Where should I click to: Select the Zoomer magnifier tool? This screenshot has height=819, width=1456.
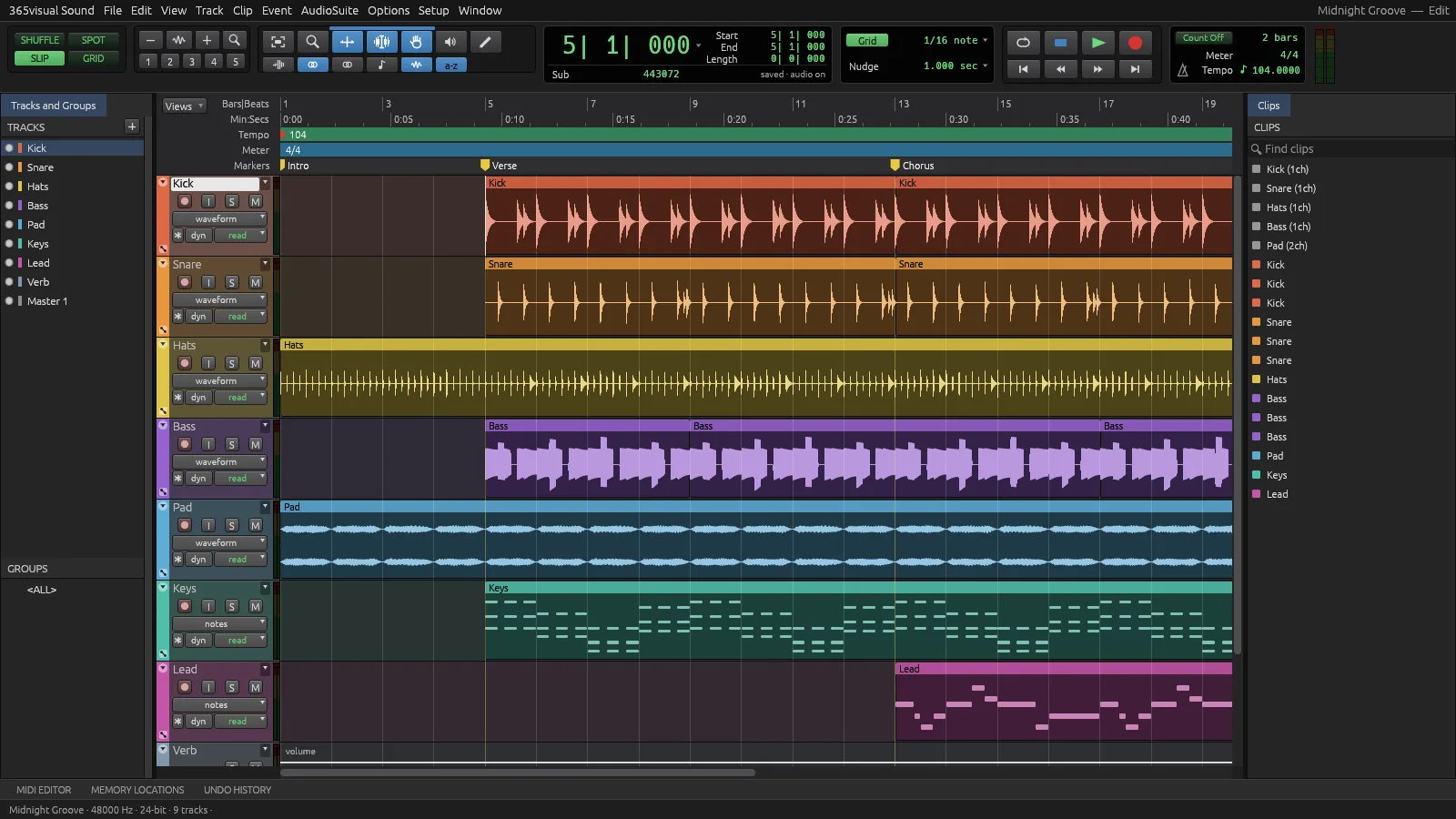[312, 42]
